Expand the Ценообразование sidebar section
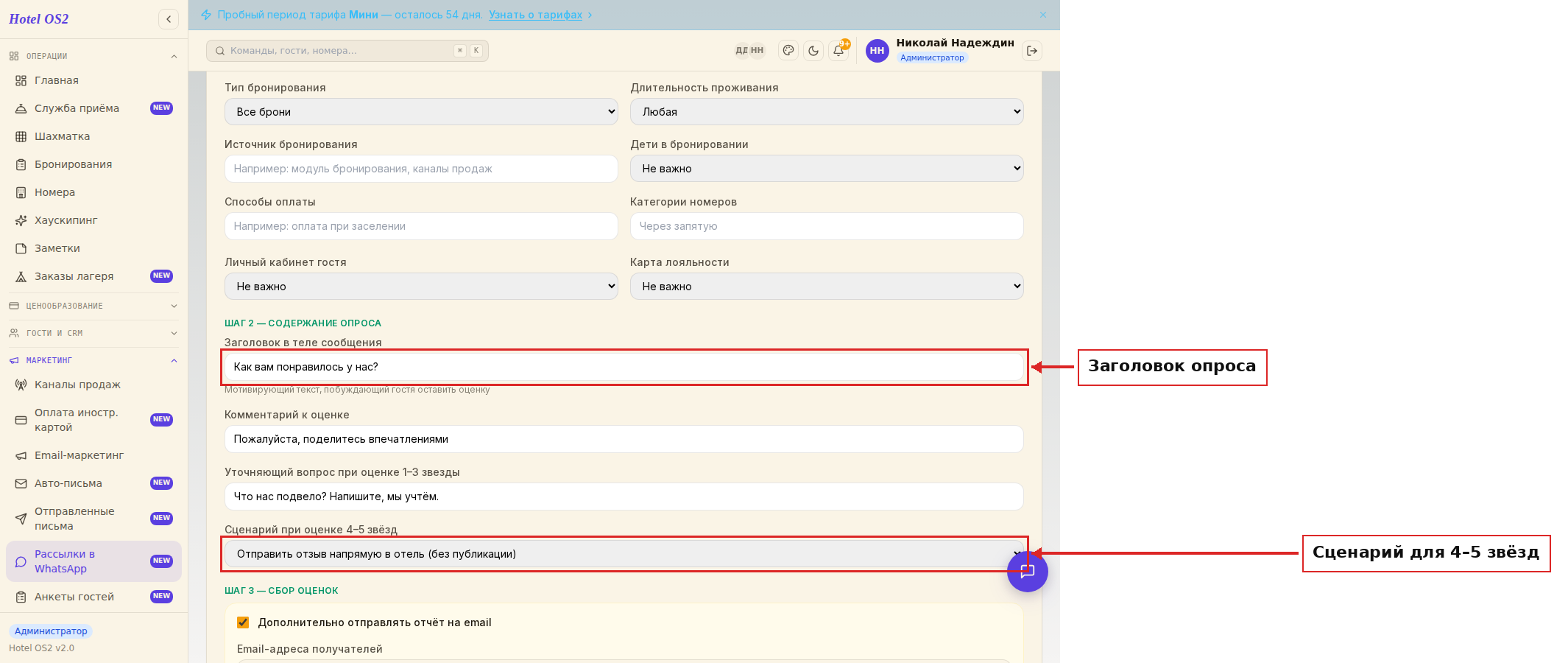Viewport: 1568px width, 663px height. click(94, 306)
